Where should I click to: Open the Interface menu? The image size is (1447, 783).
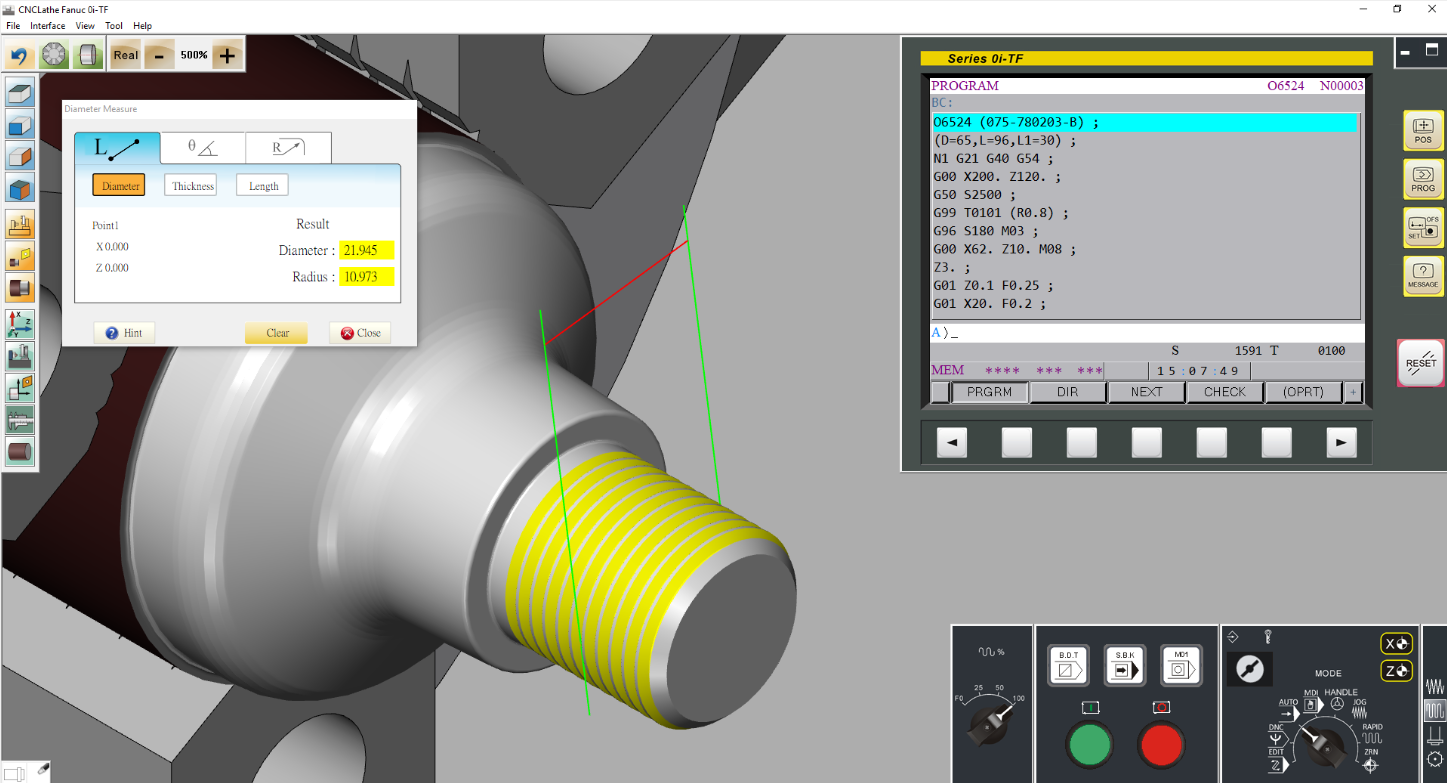pos(48,25)
